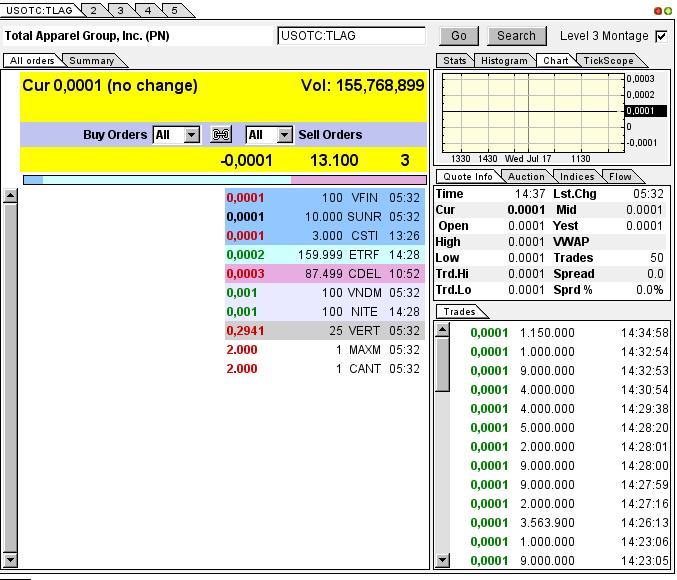This screenshot has height=580, width=677.
Task: Click the Trades list scroll up arrow
Action: tap(441, 329)
